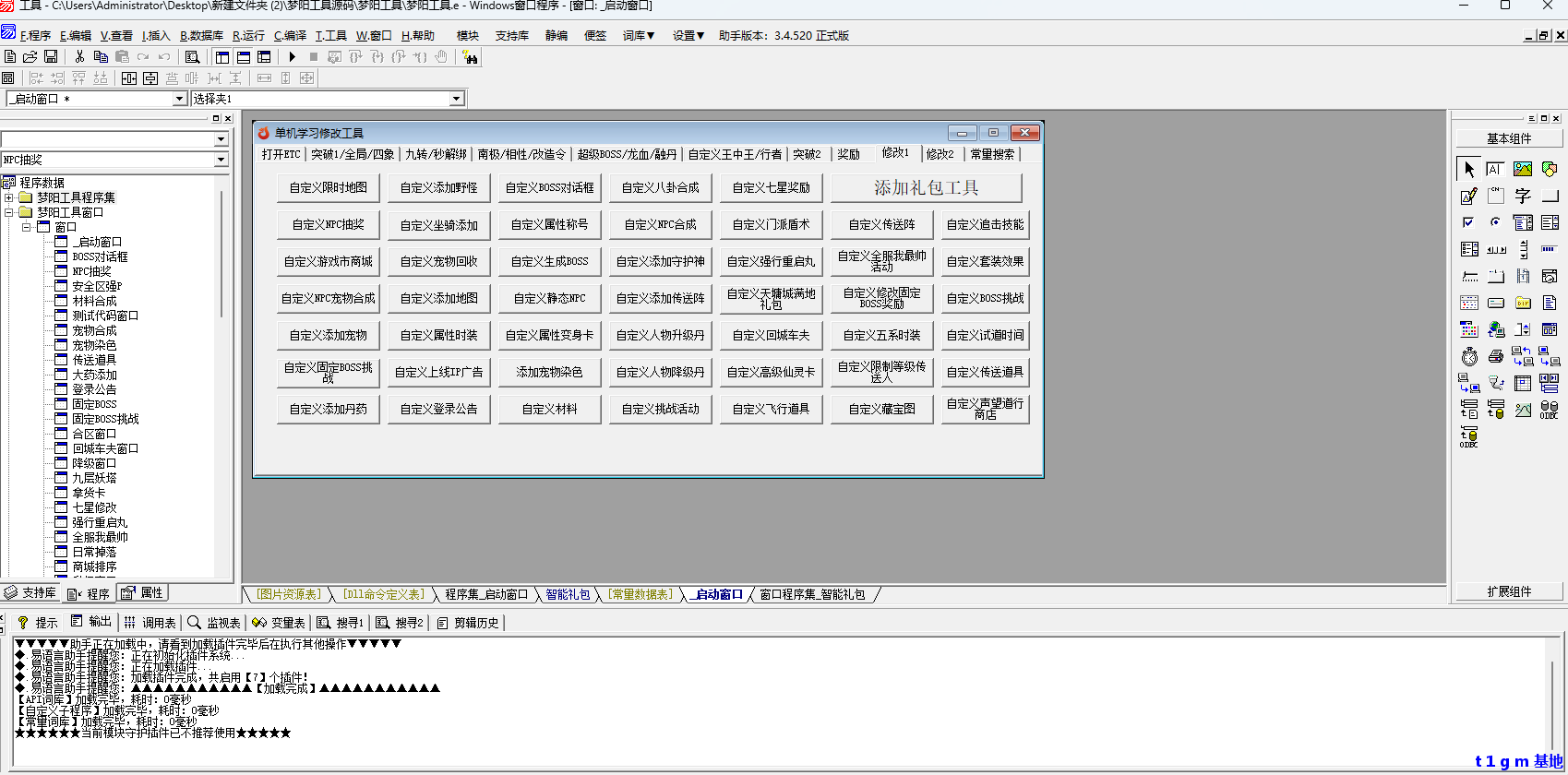Switch to the 智能礼包 bottom editor tab
The width and height of the screenshot is (1568, 775).
pos(568,594)
